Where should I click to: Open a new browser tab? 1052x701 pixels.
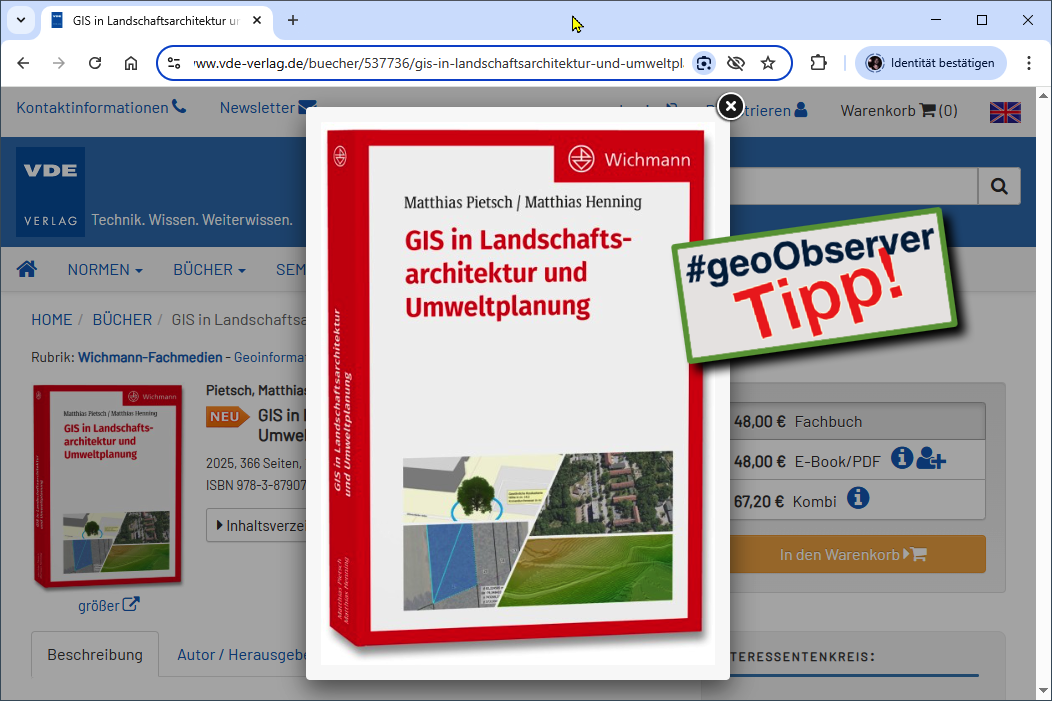(293, 21)
